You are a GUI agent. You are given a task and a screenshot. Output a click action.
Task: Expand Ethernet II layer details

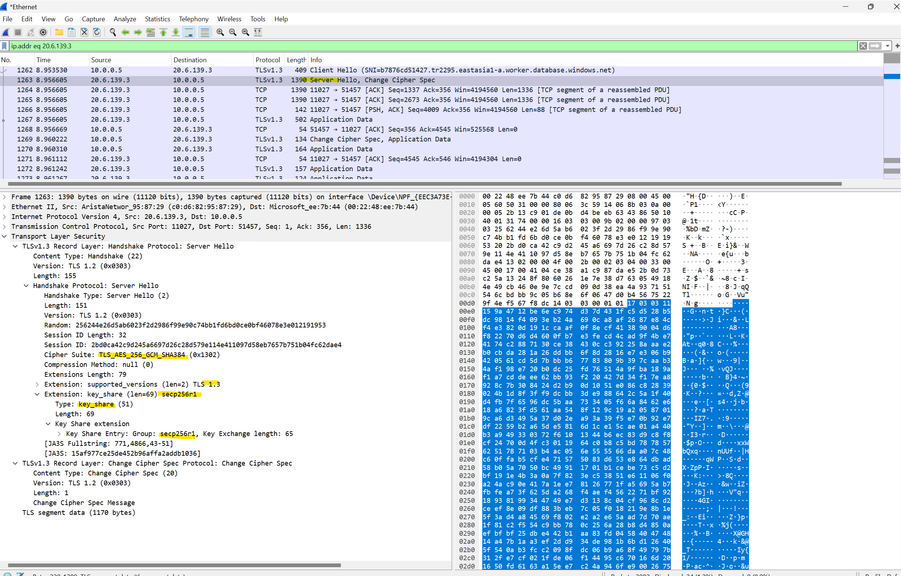[x=5, y=206]
